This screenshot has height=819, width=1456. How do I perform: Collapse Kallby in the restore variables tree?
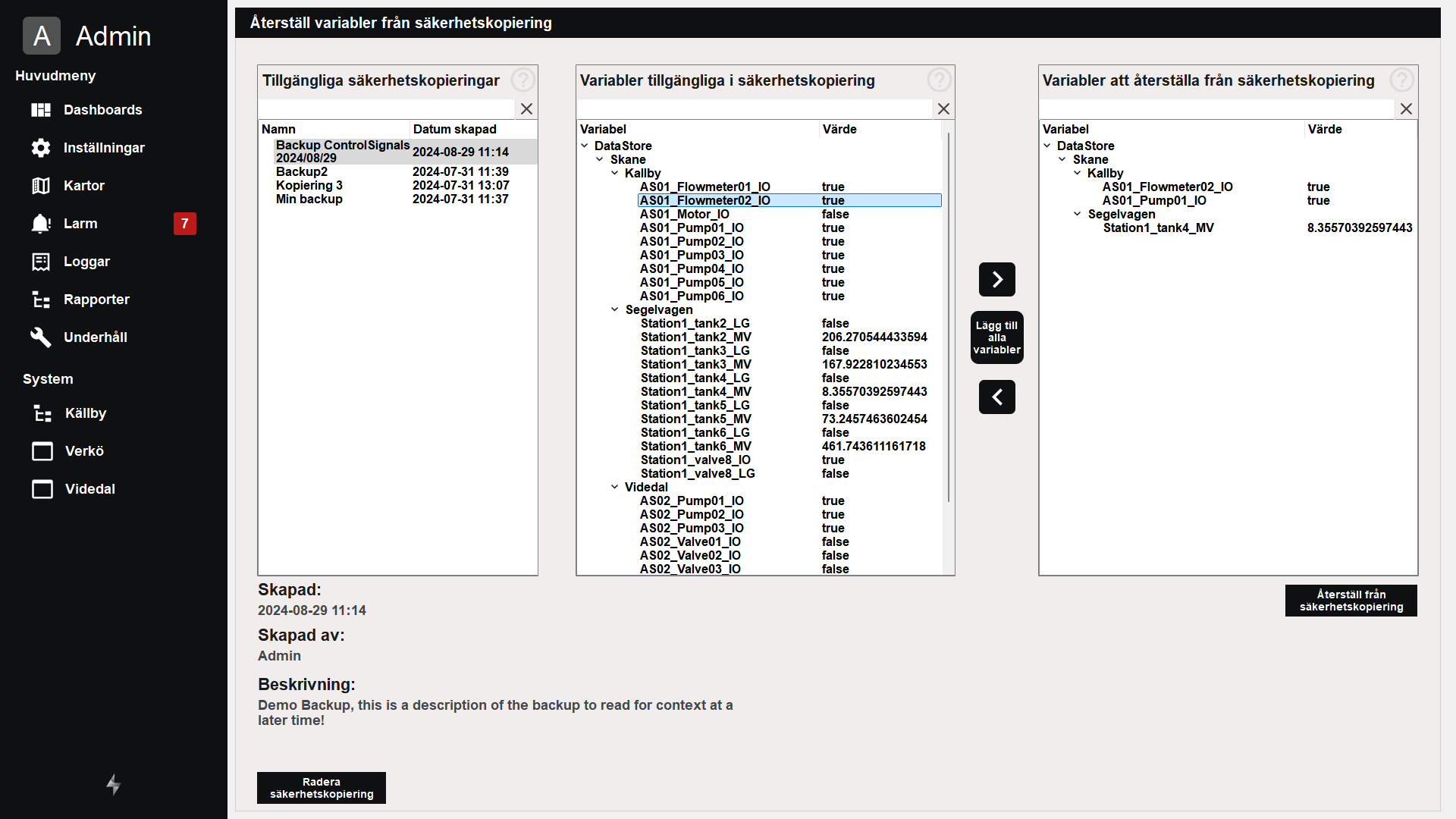coord(1078,173)
